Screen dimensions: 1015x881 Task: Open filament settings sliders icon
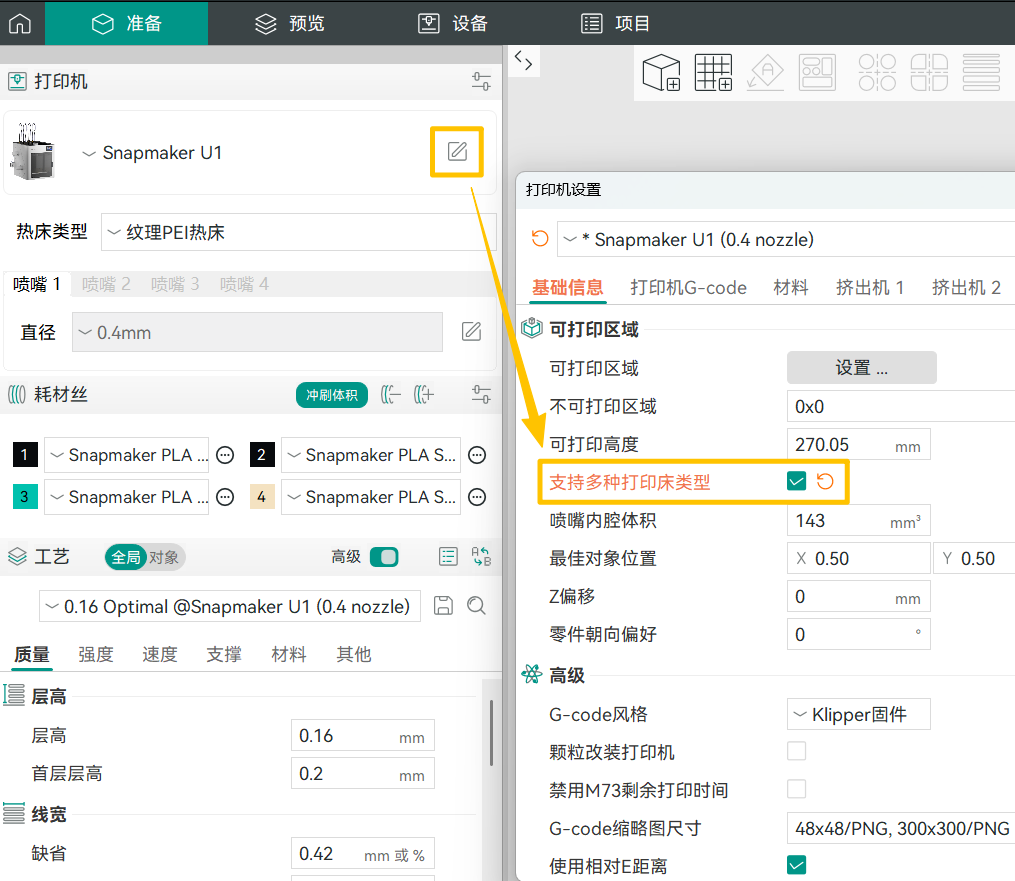click(x=481, y=394)
